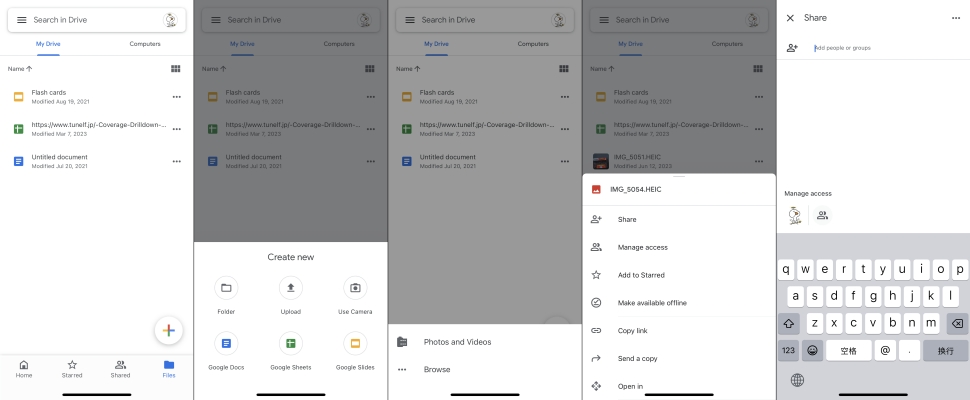This screenshot has width=970, height=400.
Task: Tap the group people icon under Manage access
Action: pyautogui.click(x=822, y=215)
